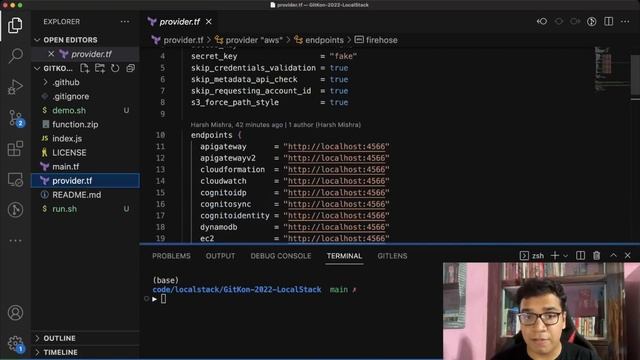Close the provider.tf editor tab
The height and width of the screenshot is (360, 640).
pos(209,22)
